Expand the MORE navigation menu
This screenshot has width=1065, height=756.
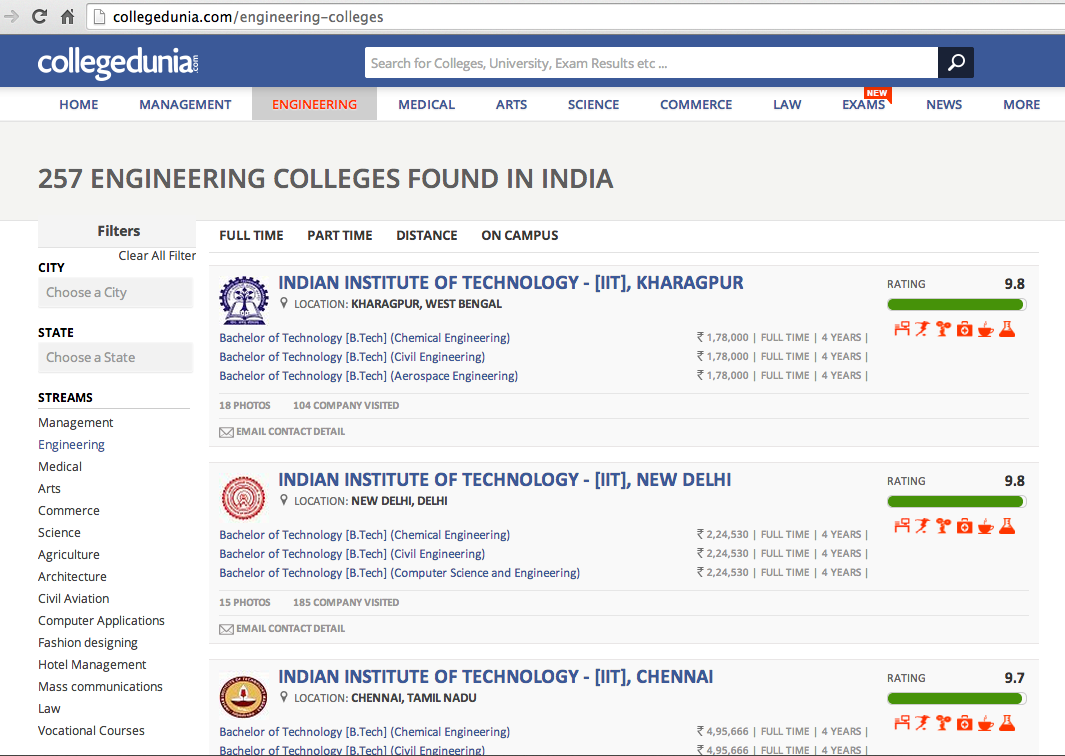[x=1022, y=105]
